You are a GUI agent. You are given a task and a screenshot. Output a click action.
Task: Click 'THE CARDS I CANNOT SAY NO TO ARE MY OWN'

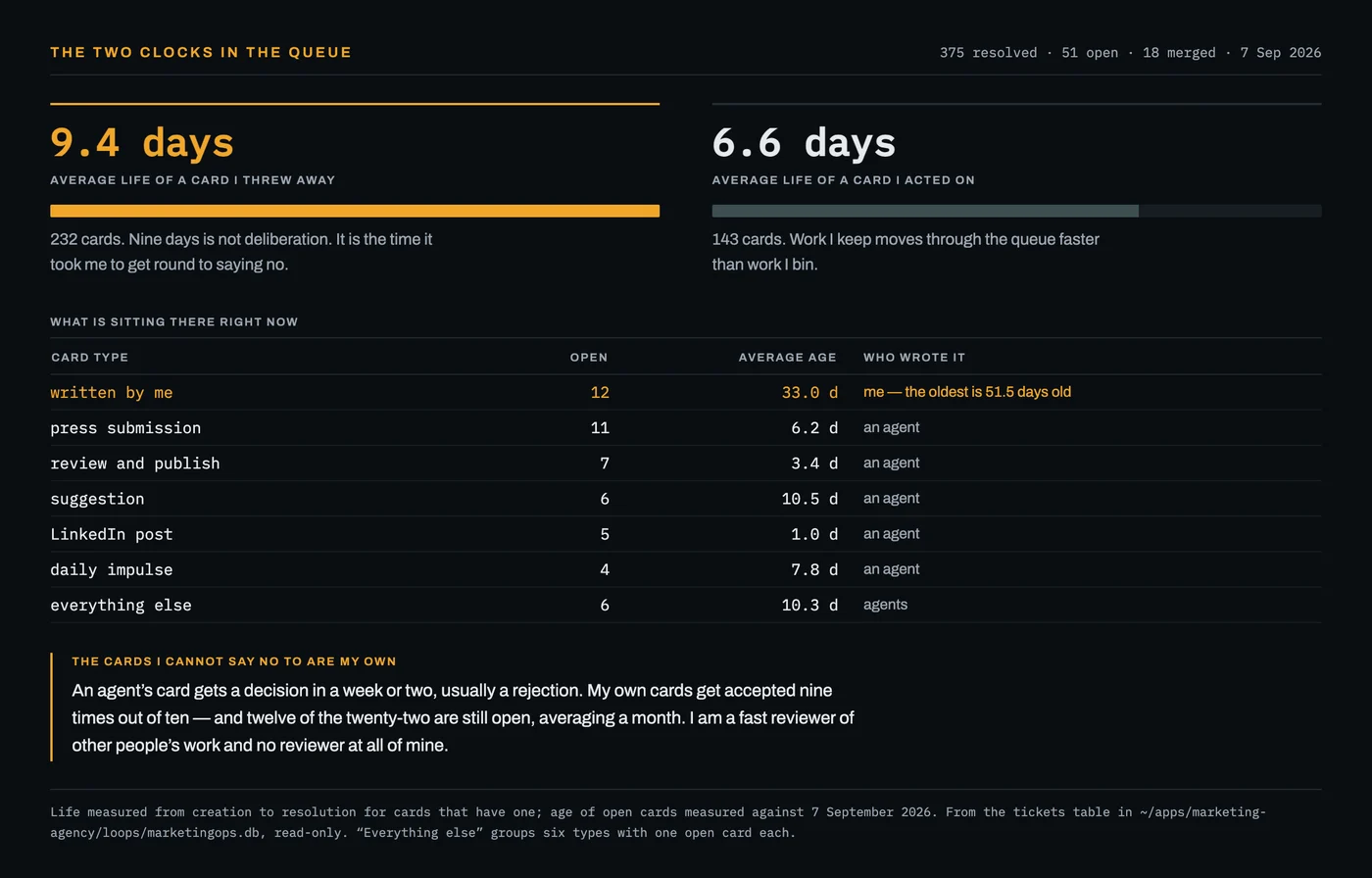(234, 661)
